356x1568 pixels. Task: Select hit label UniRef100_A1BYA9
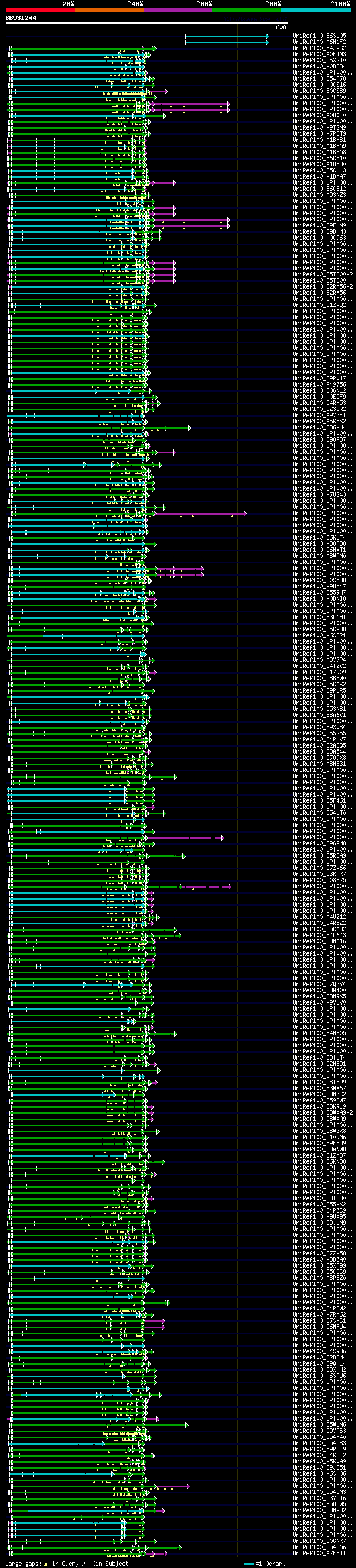tap(319, 146)
